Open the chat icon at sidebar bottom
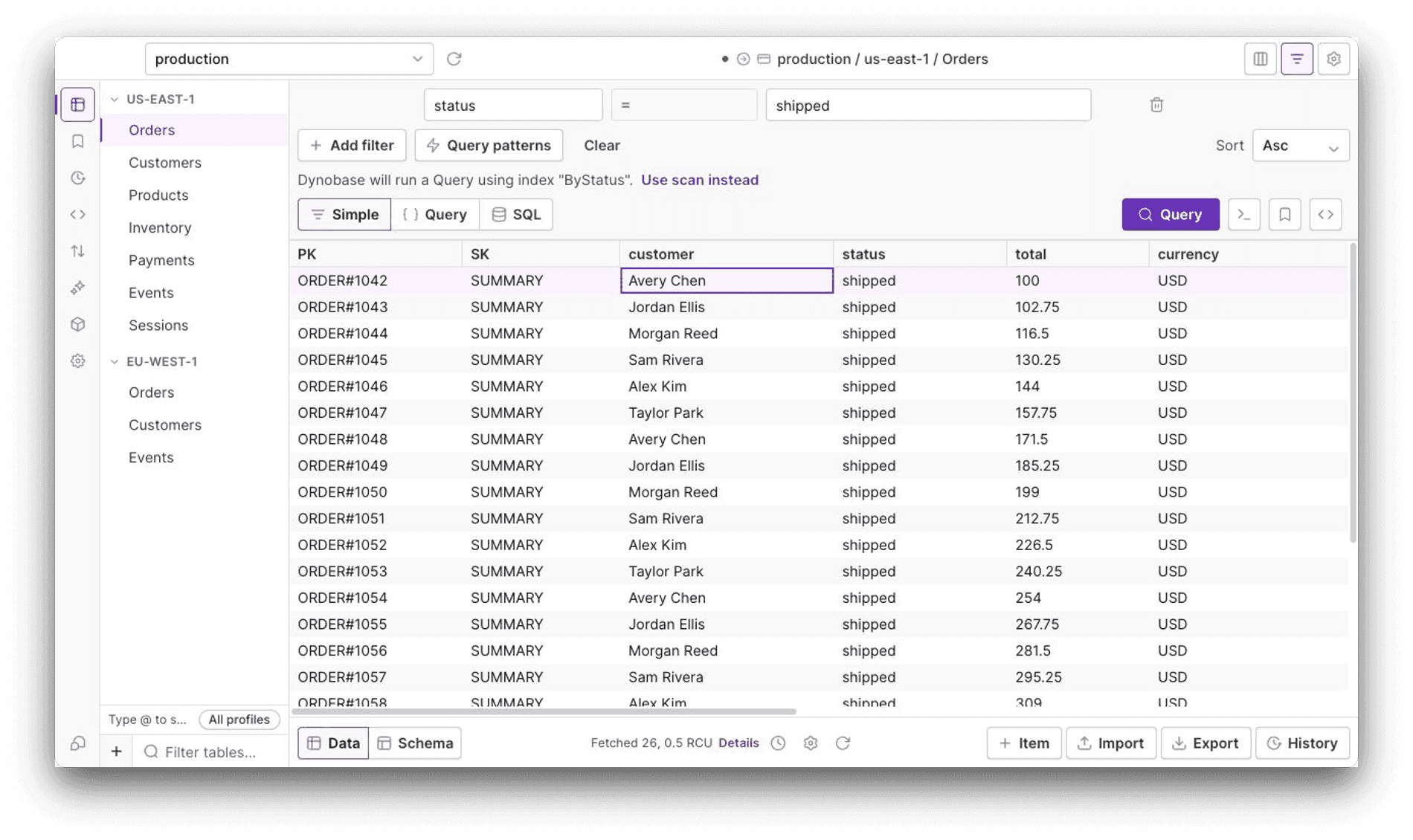Screen dimensions: 1413x840 point(78,743)
